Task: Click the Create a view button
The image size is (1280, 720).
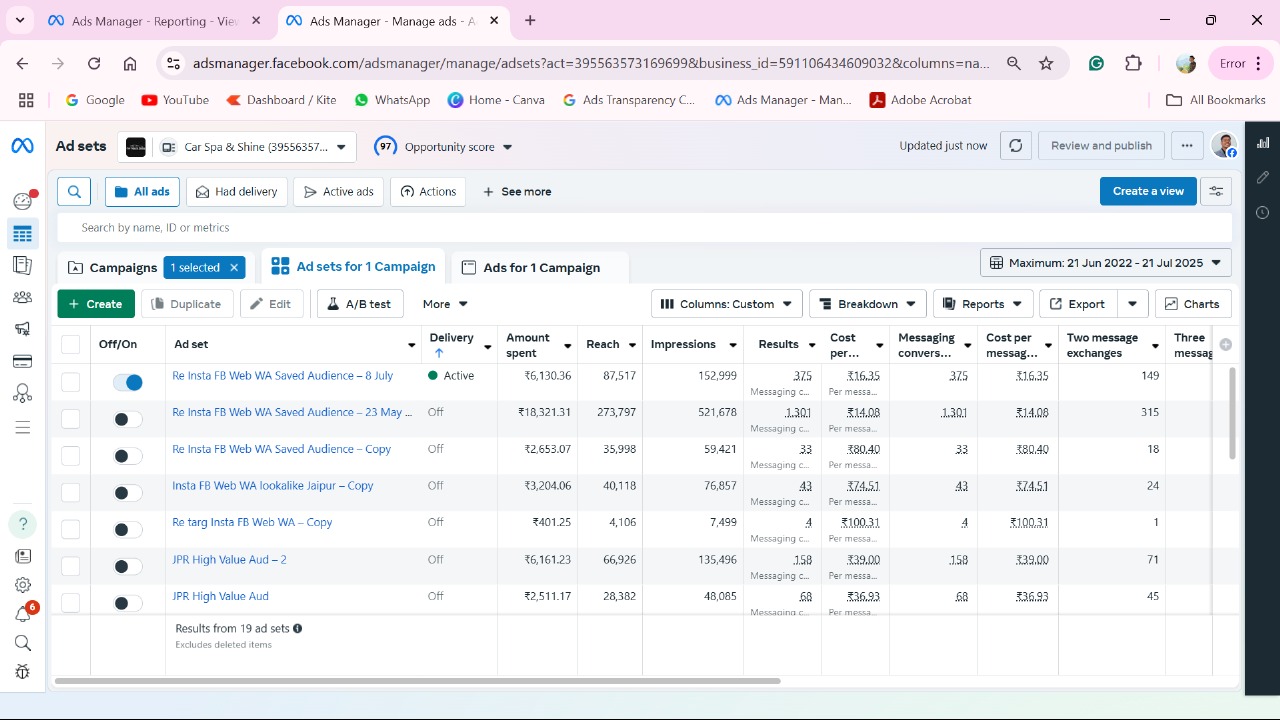Action: 1147,191
